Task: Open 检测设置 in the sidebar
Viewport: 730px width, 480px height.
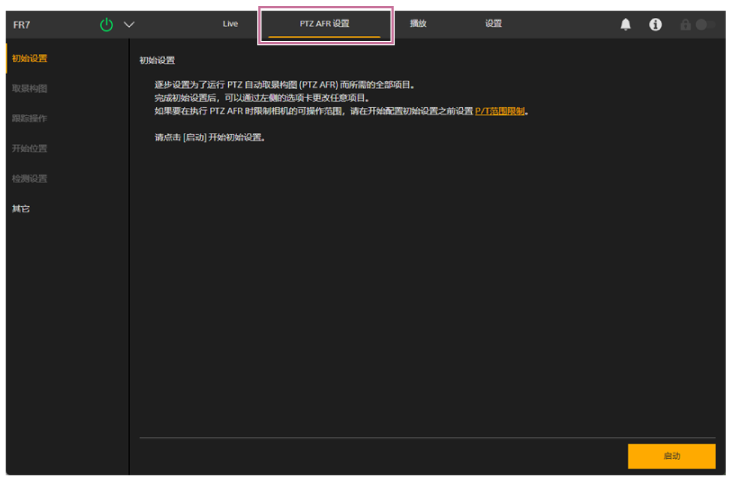Action: click(30, 178)
